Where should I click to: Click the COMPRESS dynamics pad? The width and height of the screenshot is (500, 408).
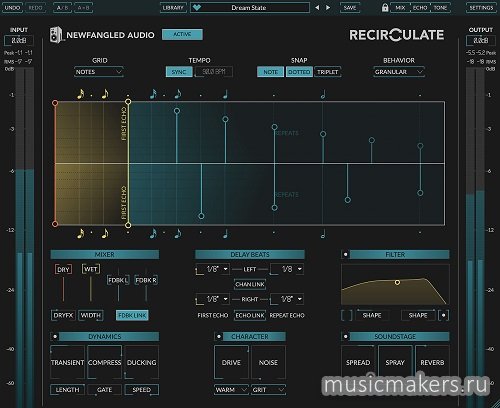point(104,362)
